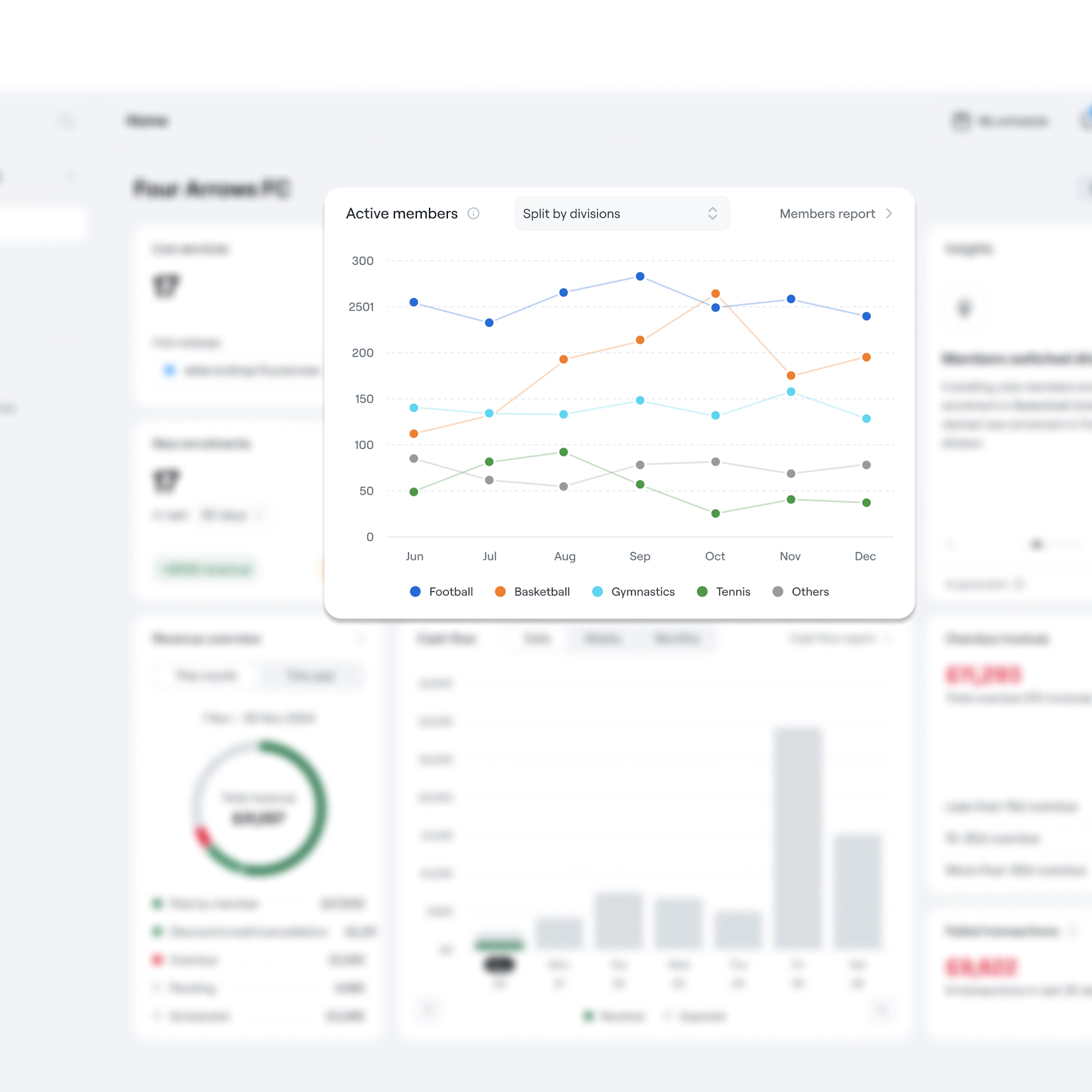Click the right chevron after Members report
The height and width of the screenshot is (1092, 1092).
point(889,213)
